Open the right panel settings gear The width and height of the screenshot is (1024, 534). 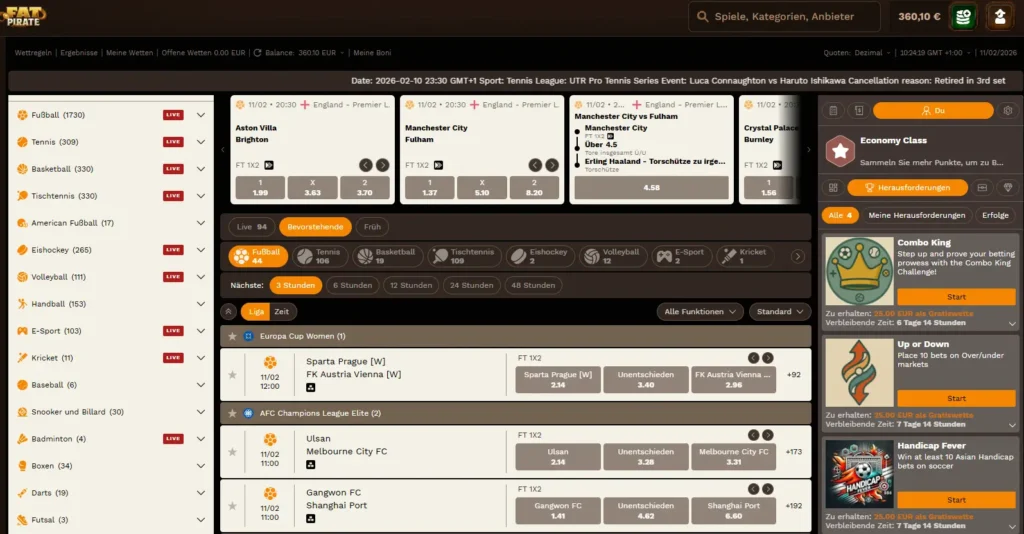click(x=1008, y=111)
